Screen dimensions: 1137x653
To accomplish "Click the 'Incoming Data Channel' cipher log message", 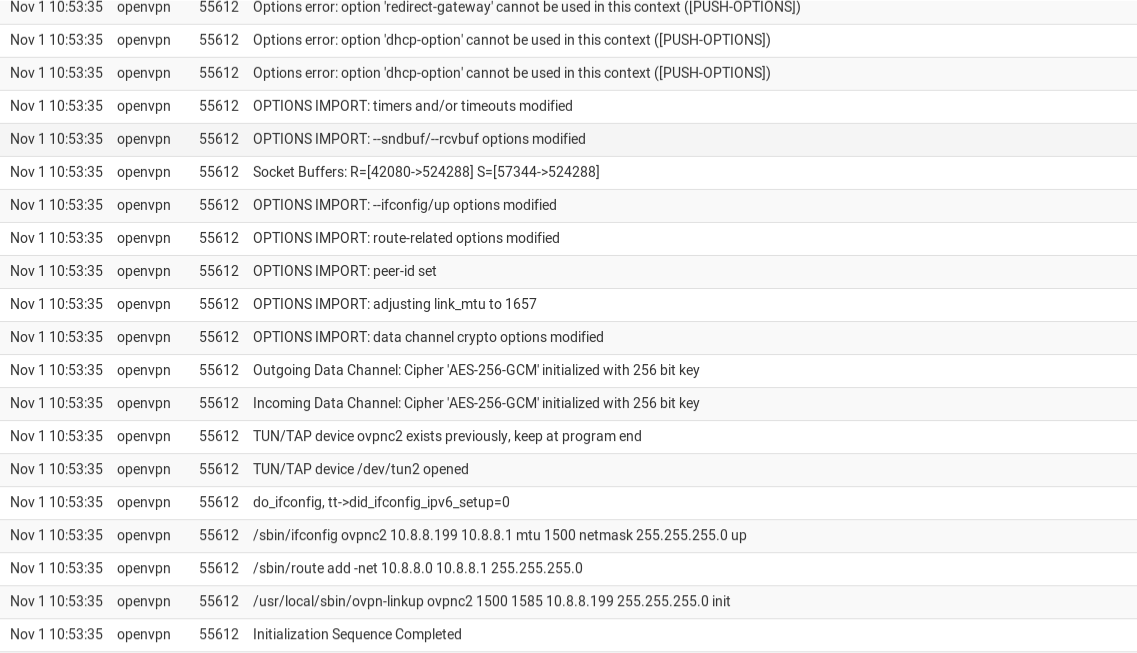I will point(476,403).
